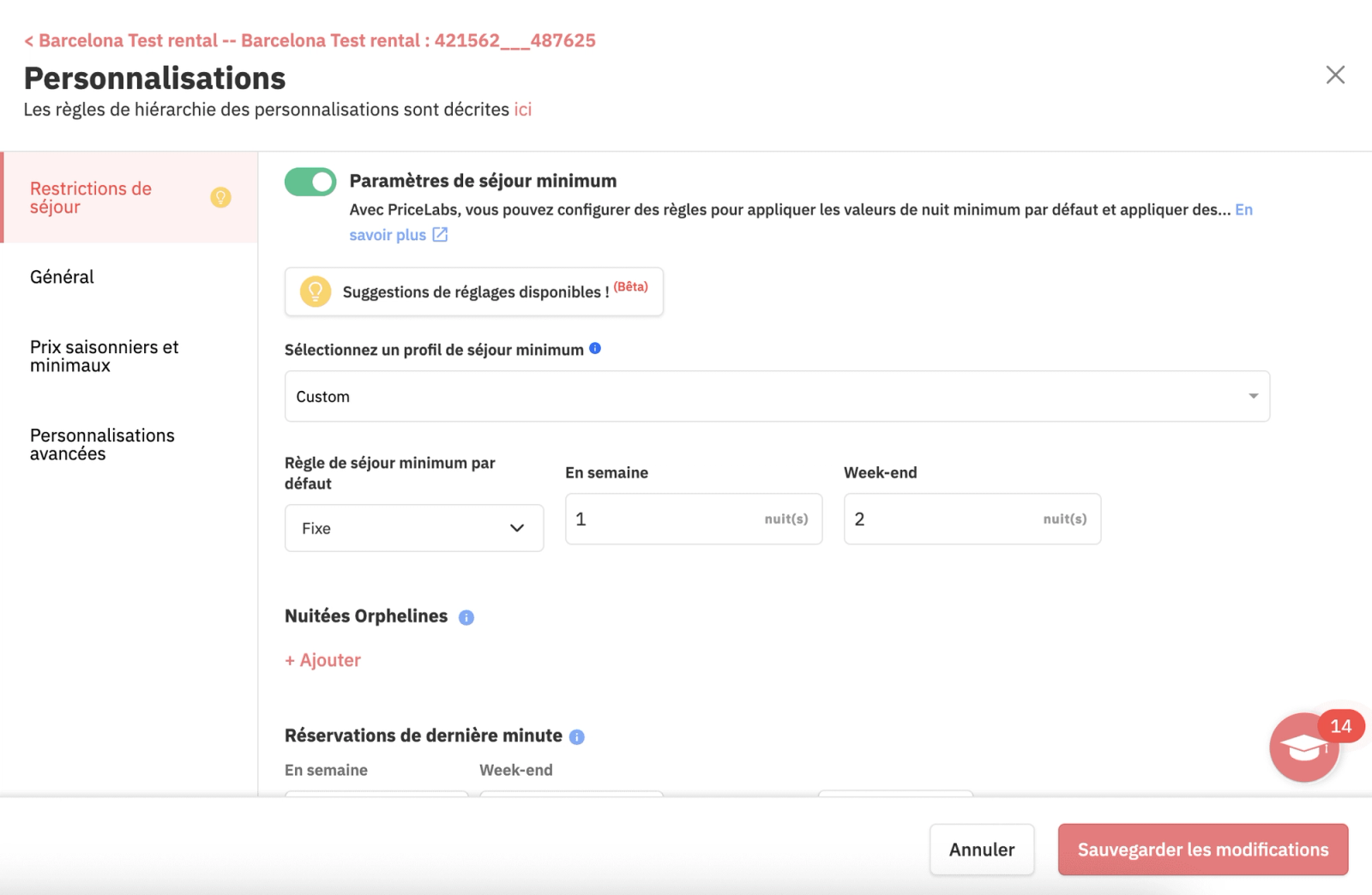This screenshot has width=1372, height=895.
Task: Expand the Fixe default rule dropdown
Action: pos(414,528)
